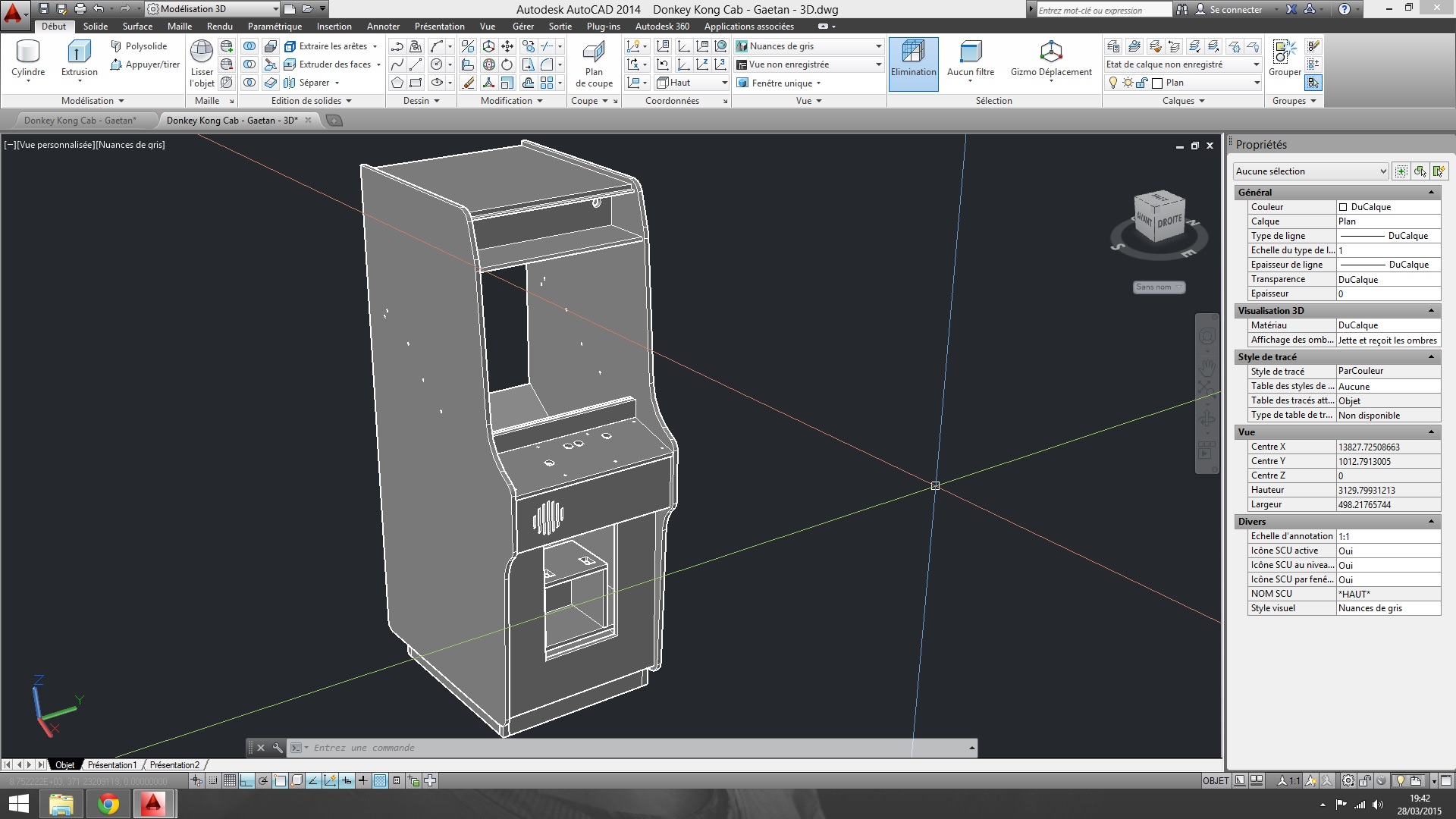Toggle the grid display in status bar

point(230,780)
